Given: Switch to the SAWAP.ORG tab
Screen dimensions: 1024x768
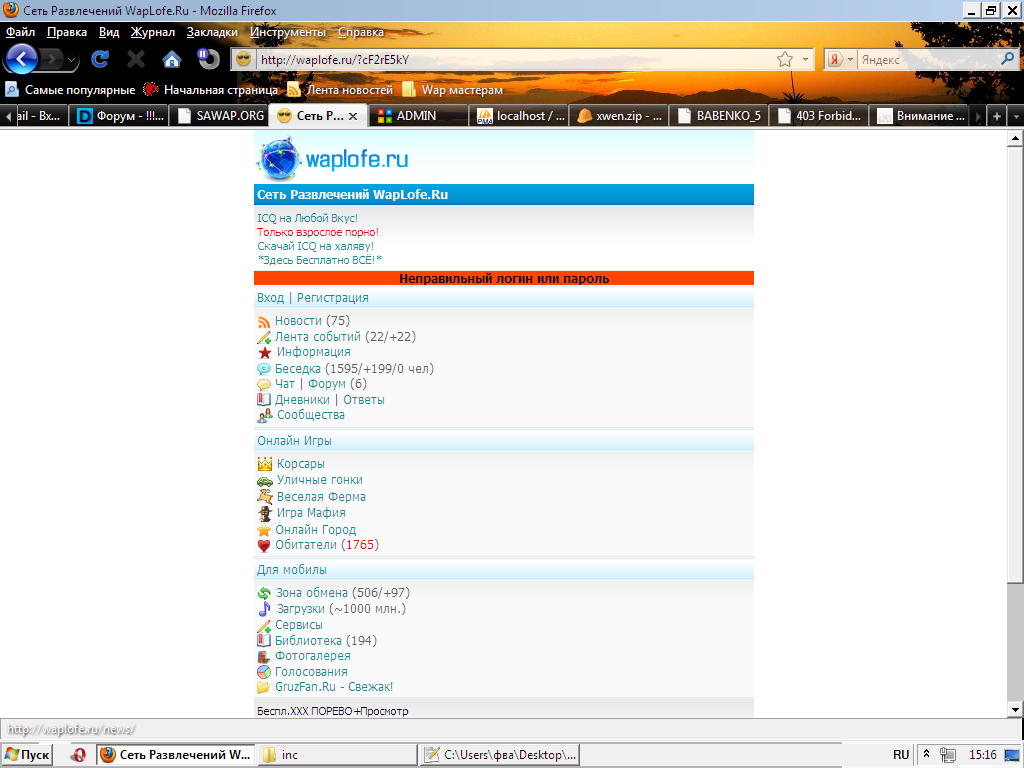Looking at the screenshot, I should pos(221,116).
